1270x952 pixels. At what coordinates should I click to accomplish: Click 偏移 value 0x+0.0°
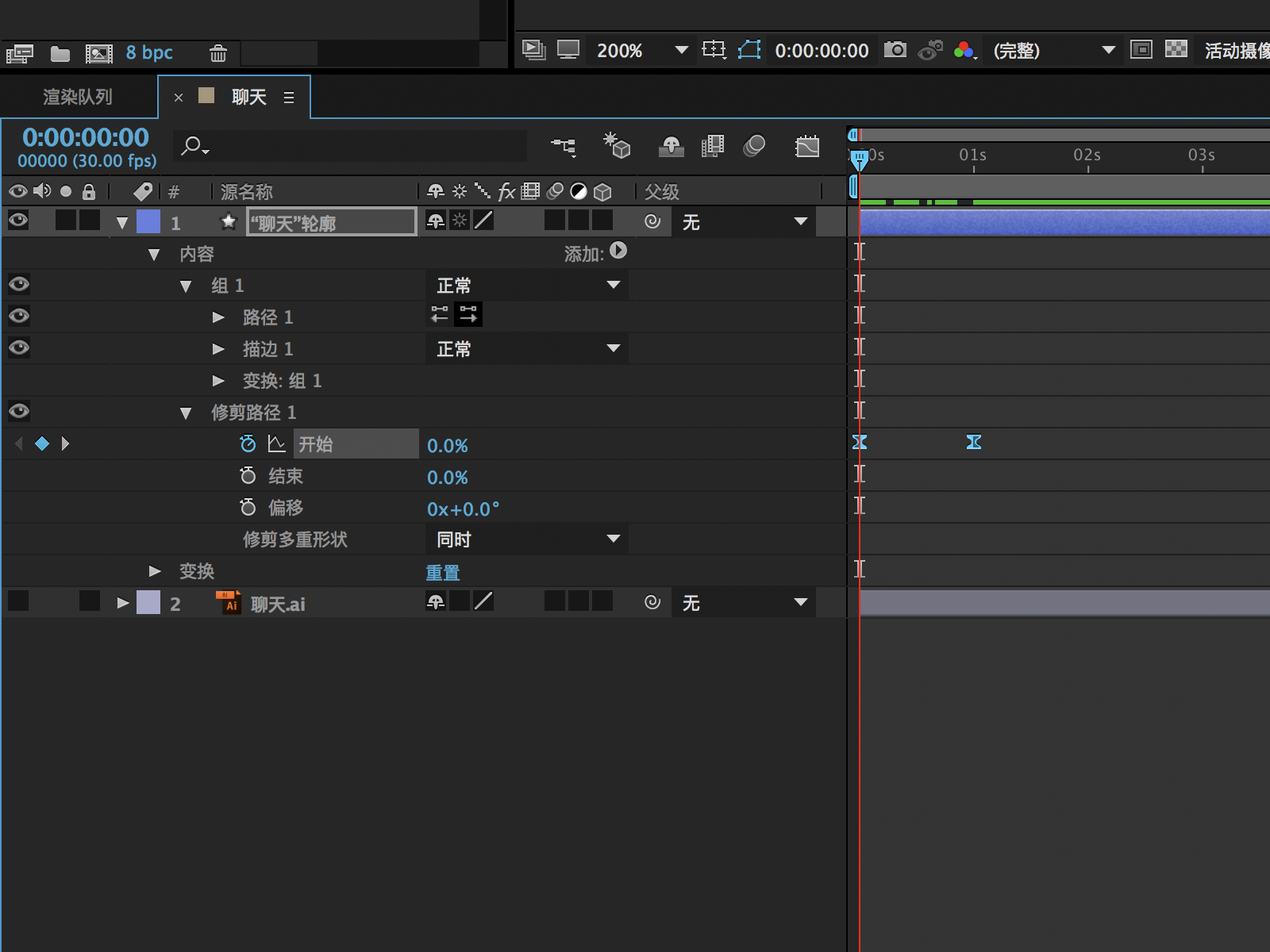(464, 509)
